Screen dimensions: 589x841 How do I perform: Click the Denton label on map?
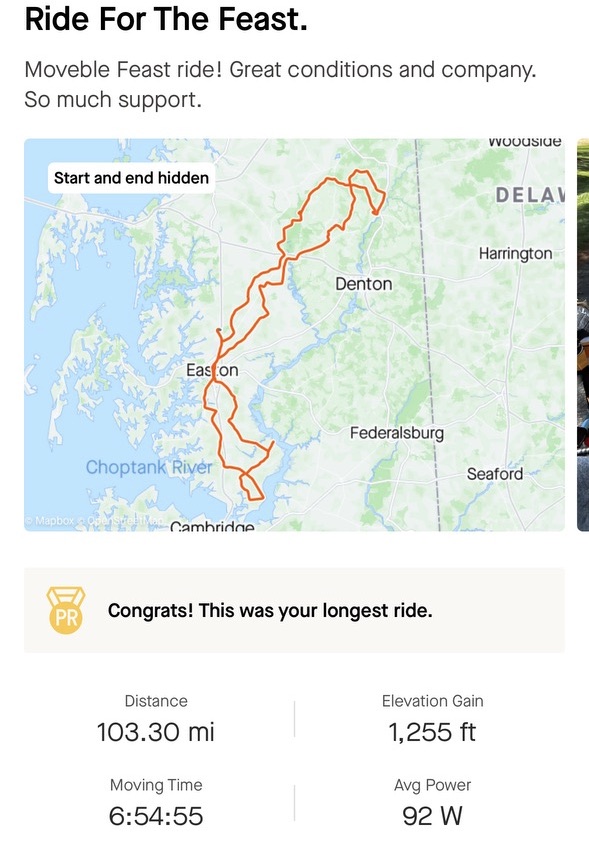coord(364,284)
